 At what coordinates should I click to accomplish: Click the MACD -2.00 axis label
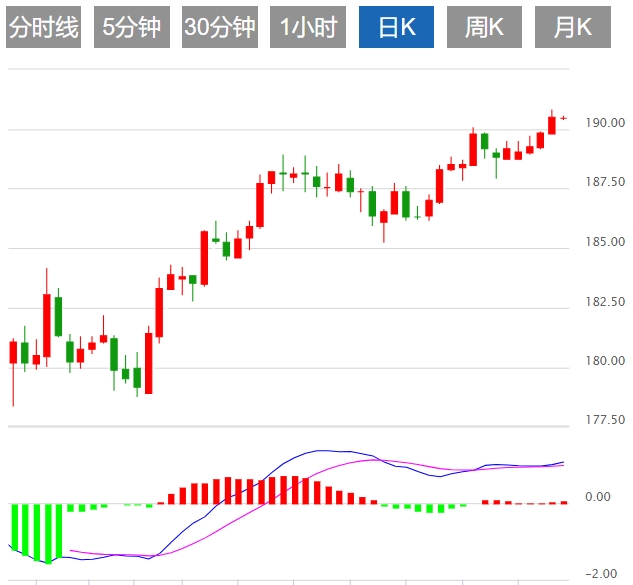point(600,574)
